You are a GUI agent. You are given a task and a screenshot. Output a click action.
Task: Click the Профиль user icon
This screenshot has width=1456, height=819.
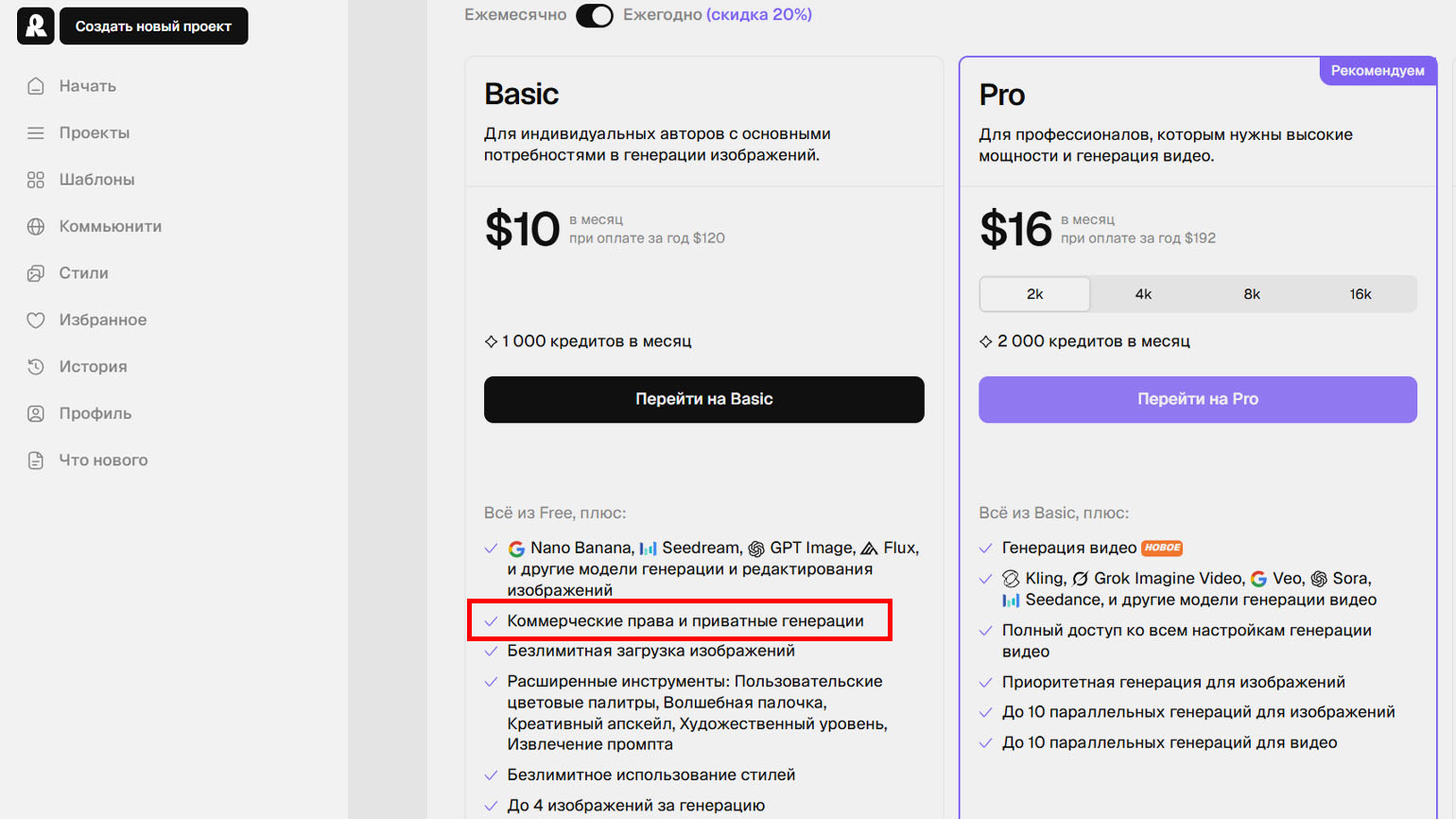pos(36,414)
